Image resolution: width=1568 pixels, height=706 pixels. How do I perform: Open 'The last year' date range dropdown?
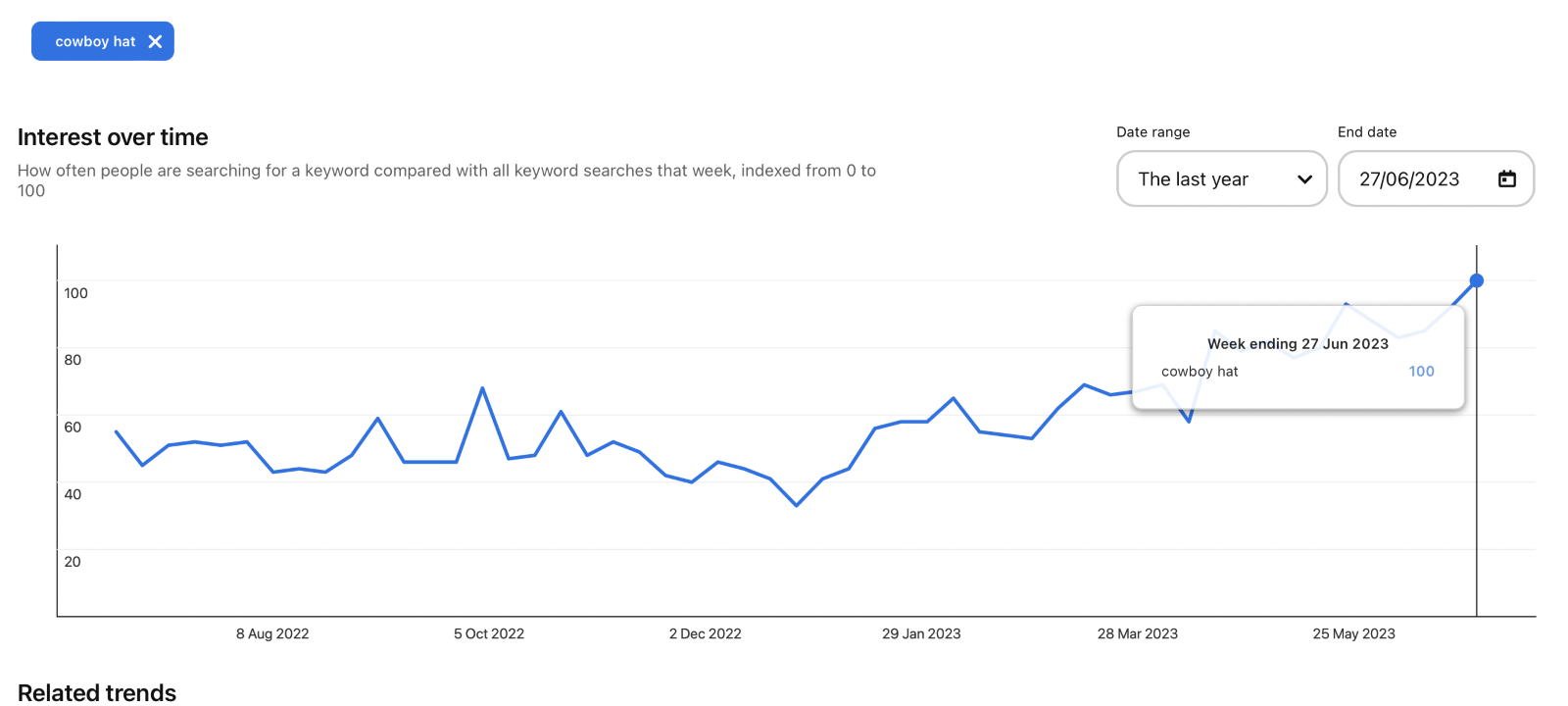click(1221, 178)
